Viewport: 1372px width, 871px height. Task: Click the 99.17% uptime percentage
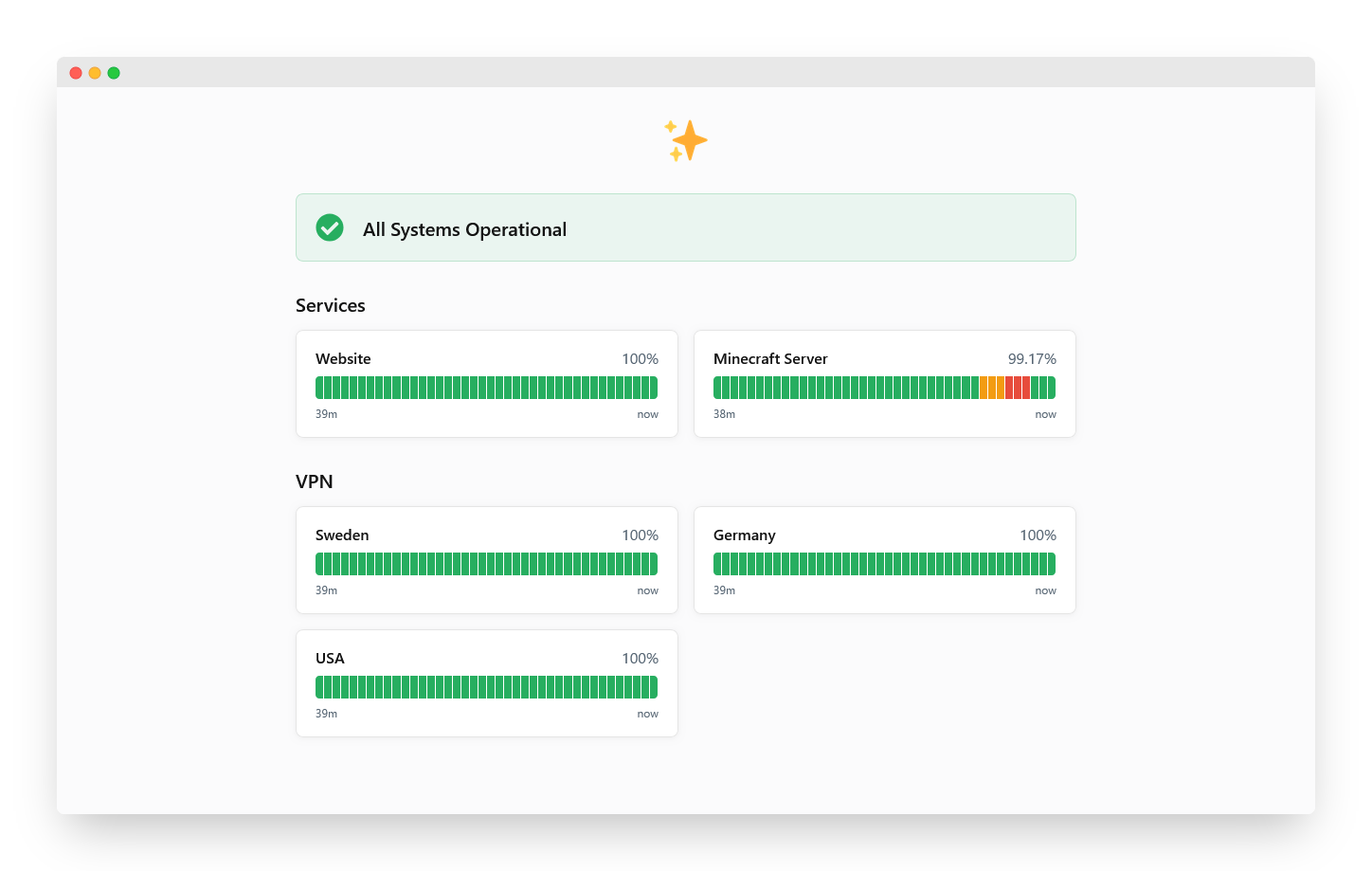(x=1032, y=359)
